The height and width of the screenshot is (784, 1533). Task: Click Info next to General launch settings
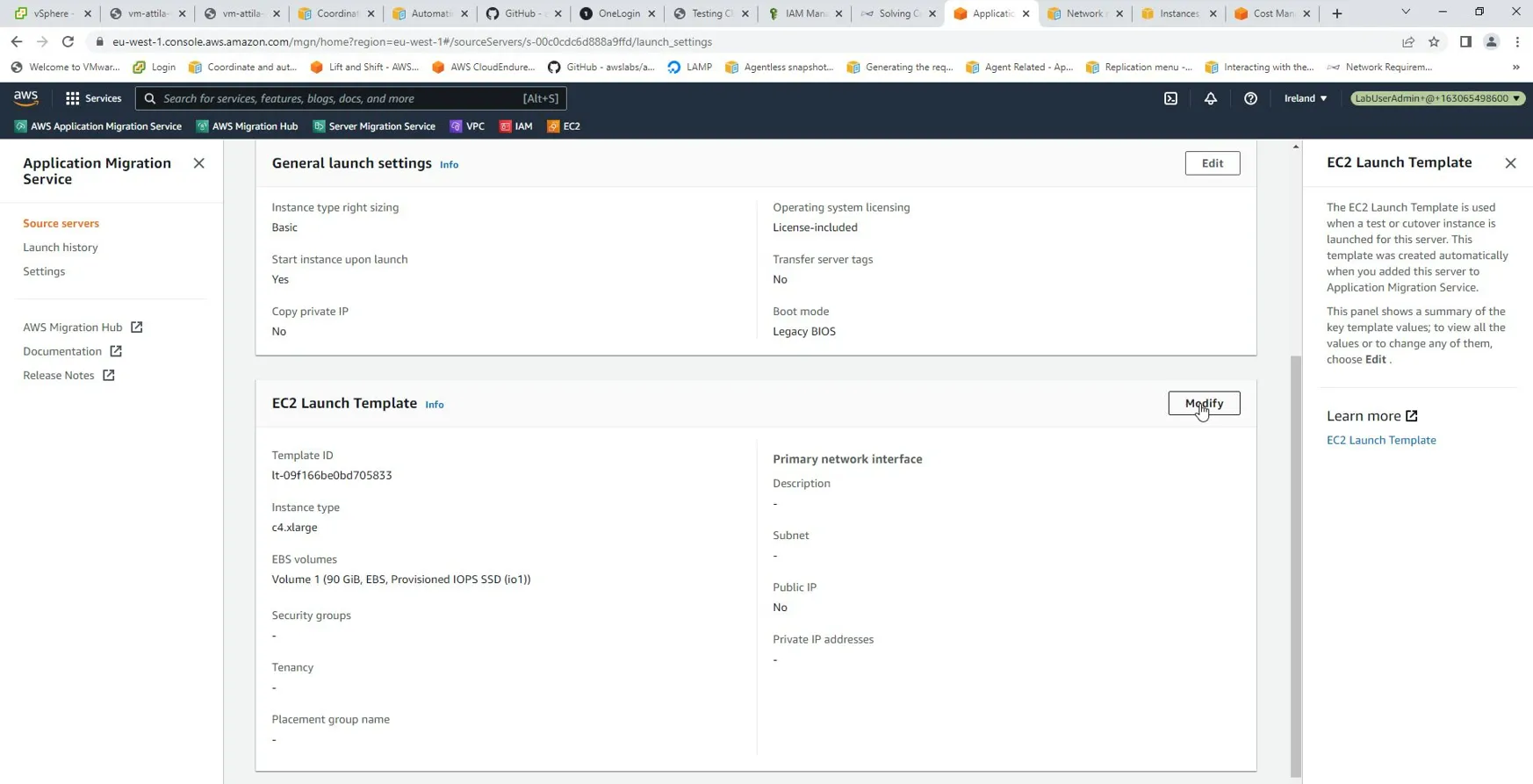click(449, 164)
